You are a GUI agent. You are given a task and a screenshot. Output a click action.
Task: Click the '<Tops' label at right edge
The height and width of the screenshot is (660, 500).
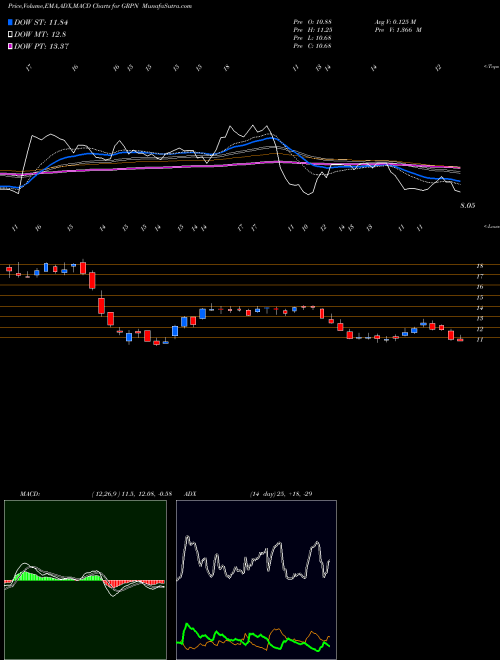tap(491, 67)
